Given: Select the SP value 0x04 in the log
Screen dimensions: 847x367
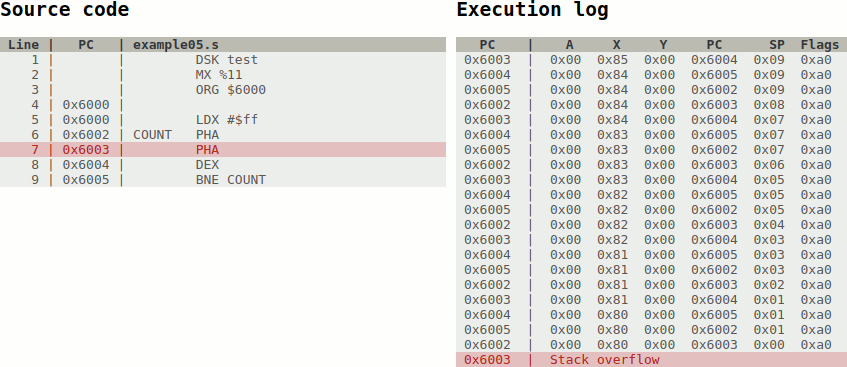Looking at the screenshot, I should pos(769,225).
